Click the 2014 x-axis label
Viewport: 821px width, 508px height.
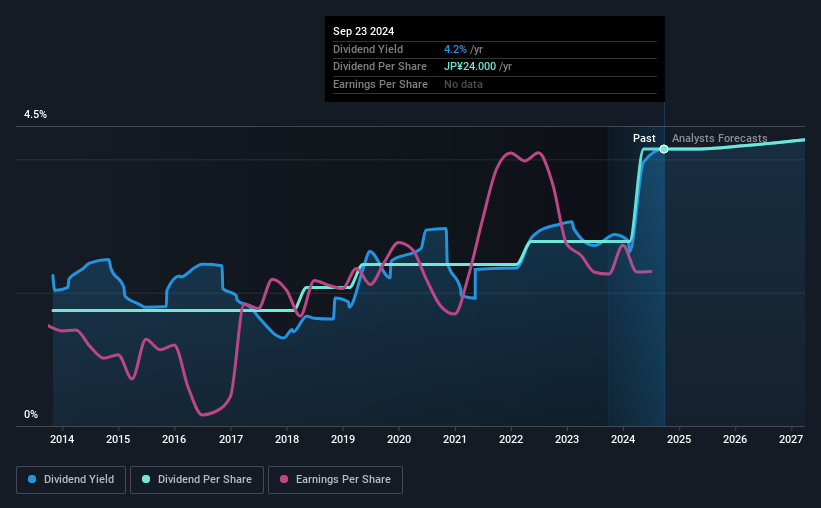62,439
